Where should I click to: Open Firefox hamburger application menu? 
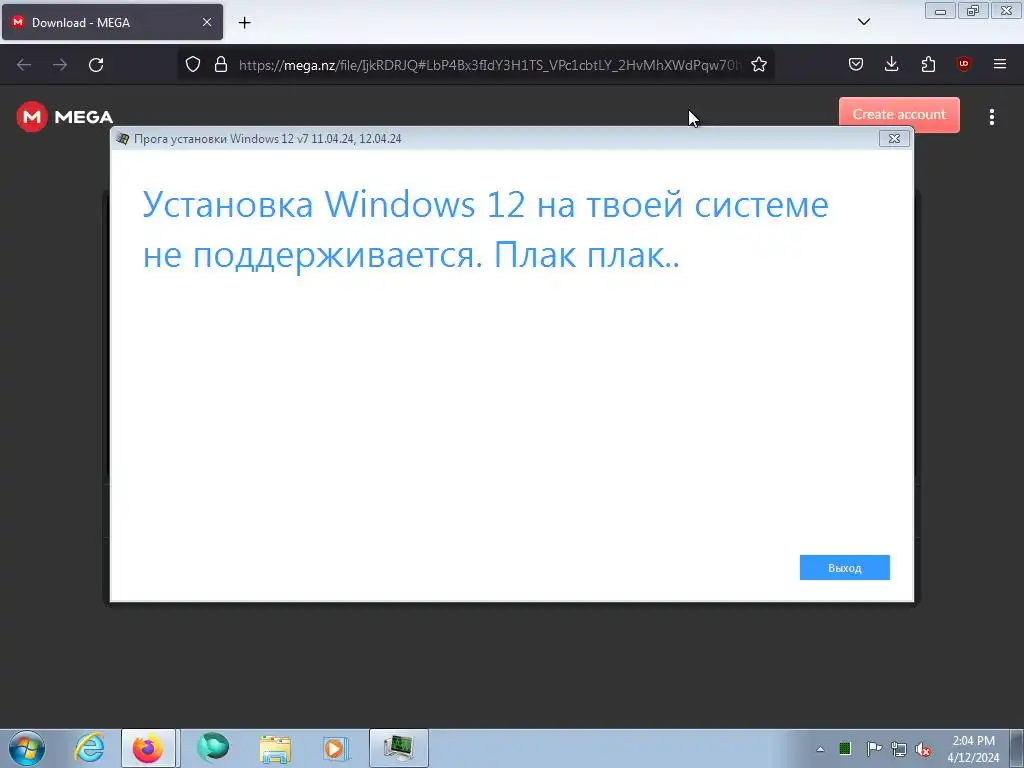pyautogui.click(x=999, y=64)
